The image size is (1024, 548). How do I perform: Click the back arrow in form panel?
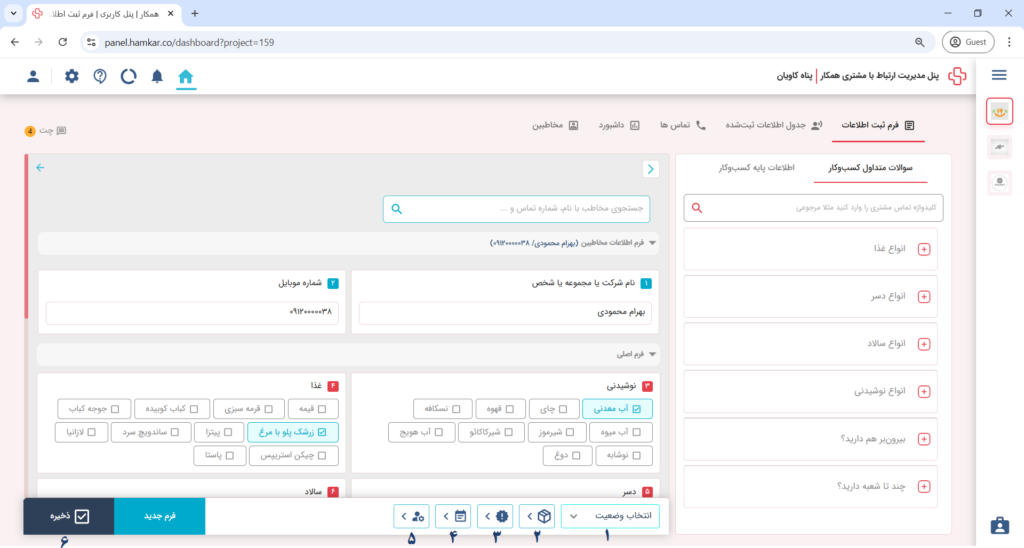[40, 168]
